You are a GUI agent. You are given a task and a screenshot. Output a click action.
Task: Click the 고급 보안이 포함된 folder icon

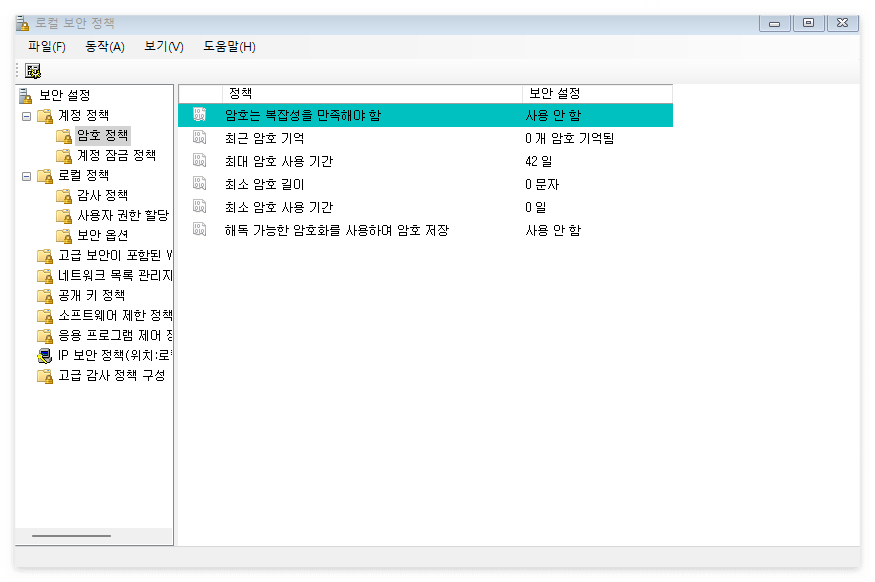pyautogui.click(x=45, y=256)
